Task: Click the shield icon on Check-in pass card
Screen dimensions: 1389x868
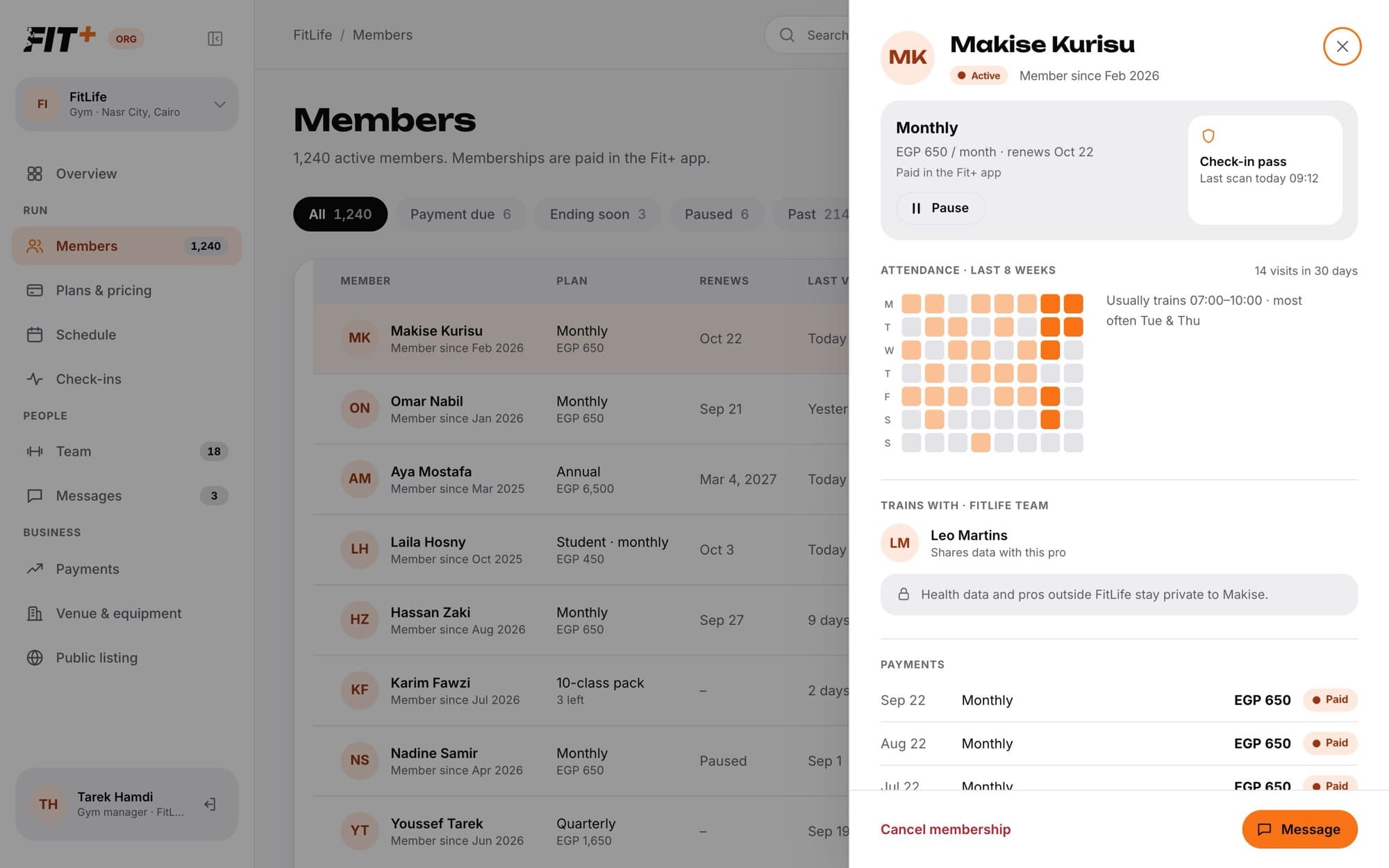Action: point(1208,136)
